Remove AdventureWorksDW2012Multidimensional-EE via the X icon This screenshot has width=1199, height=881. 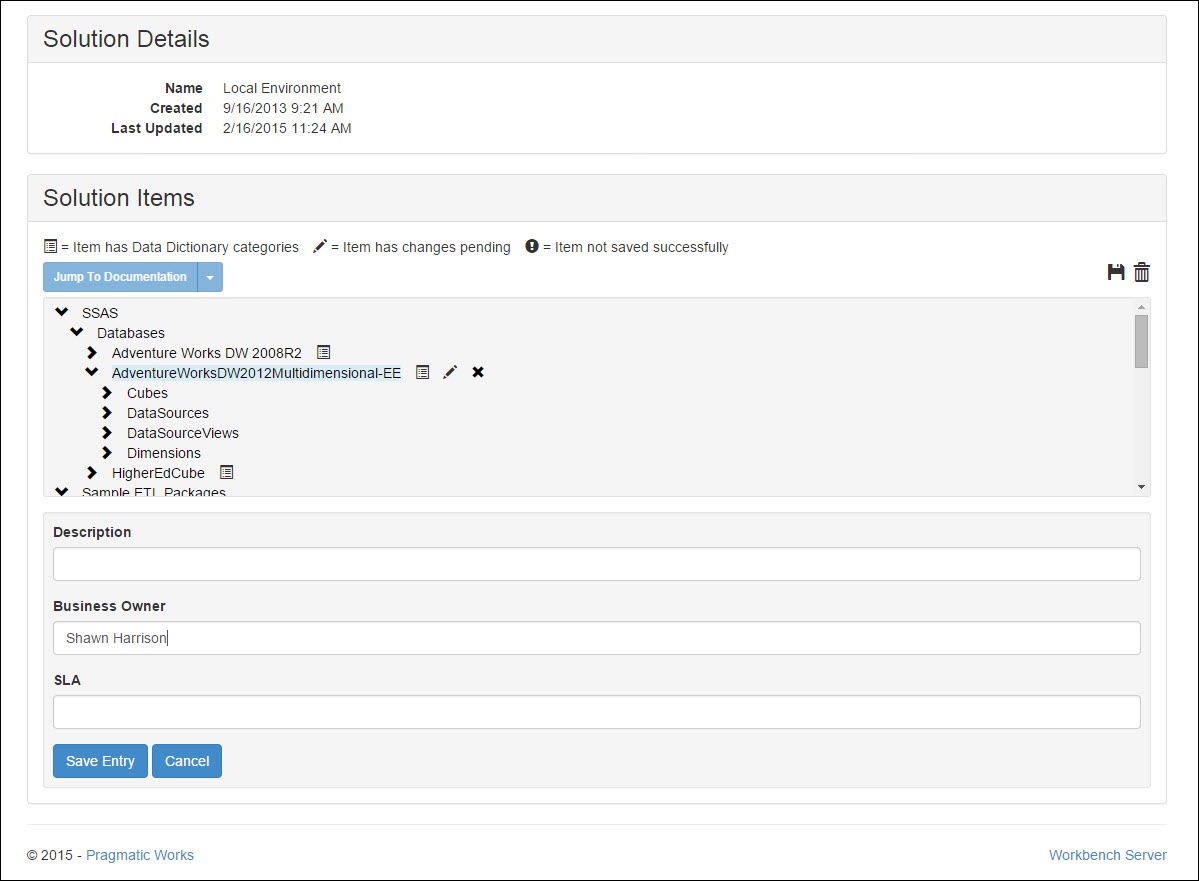point(478,372)
